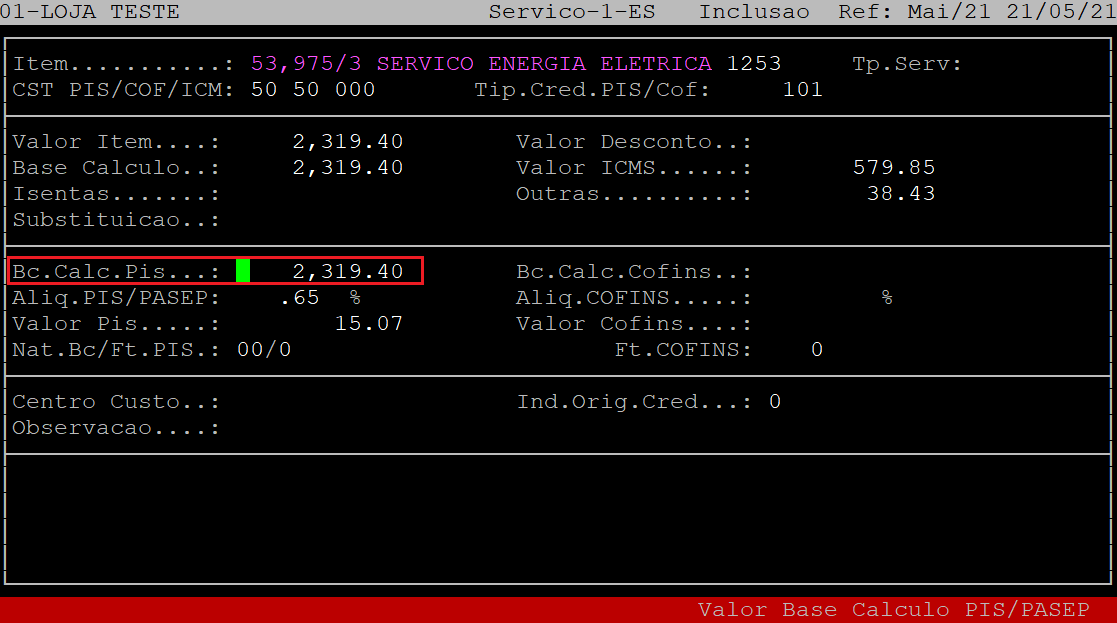
Task: Click the Valor Base Calculo PIS/PASEP status message
Action: [893, 610]
